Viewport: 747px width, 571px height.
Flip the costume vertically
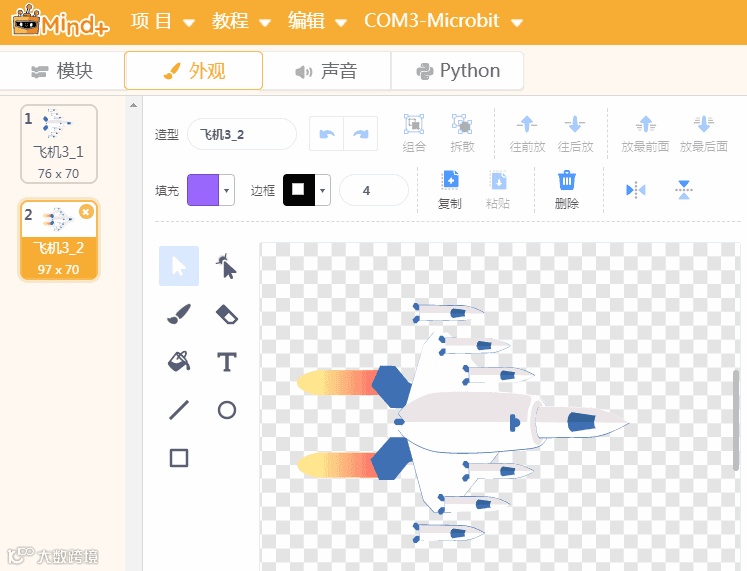pyautogui.click(x=684, y=190)
